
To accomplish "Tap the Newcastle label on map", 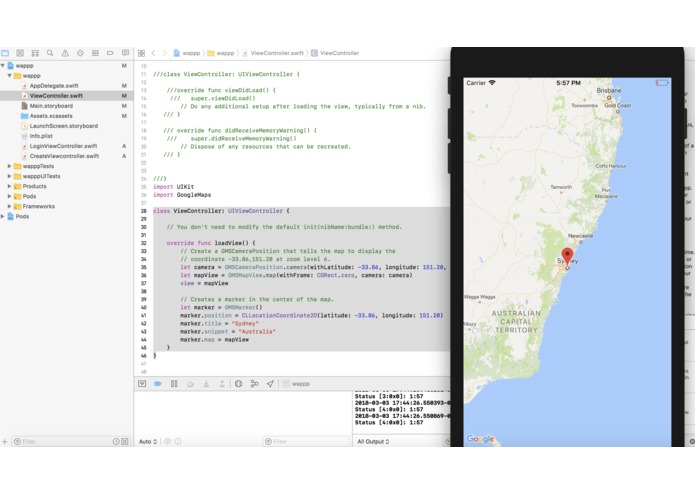I will point(580,236).
